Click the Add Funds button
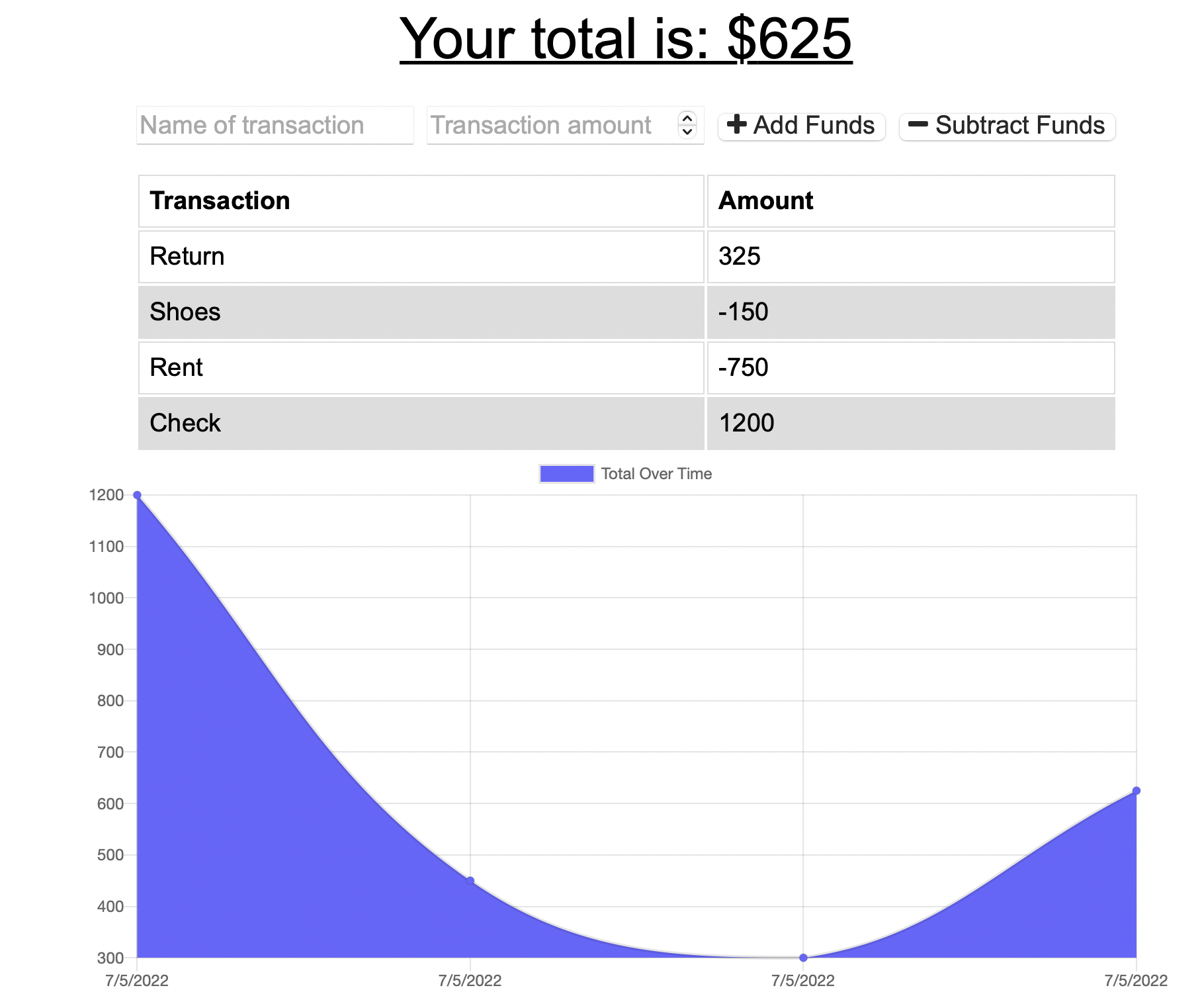 (x=802, y=125)
